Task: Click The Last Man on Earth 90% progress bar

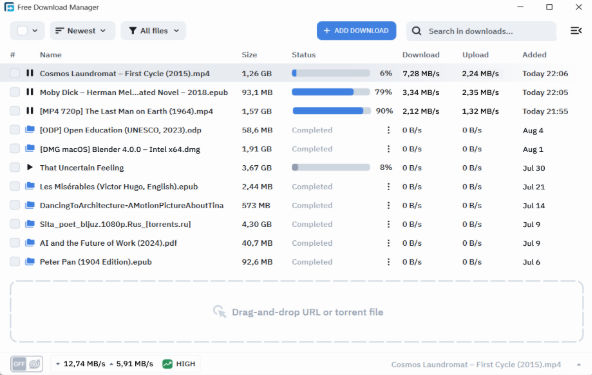Action: coord(331,111)
